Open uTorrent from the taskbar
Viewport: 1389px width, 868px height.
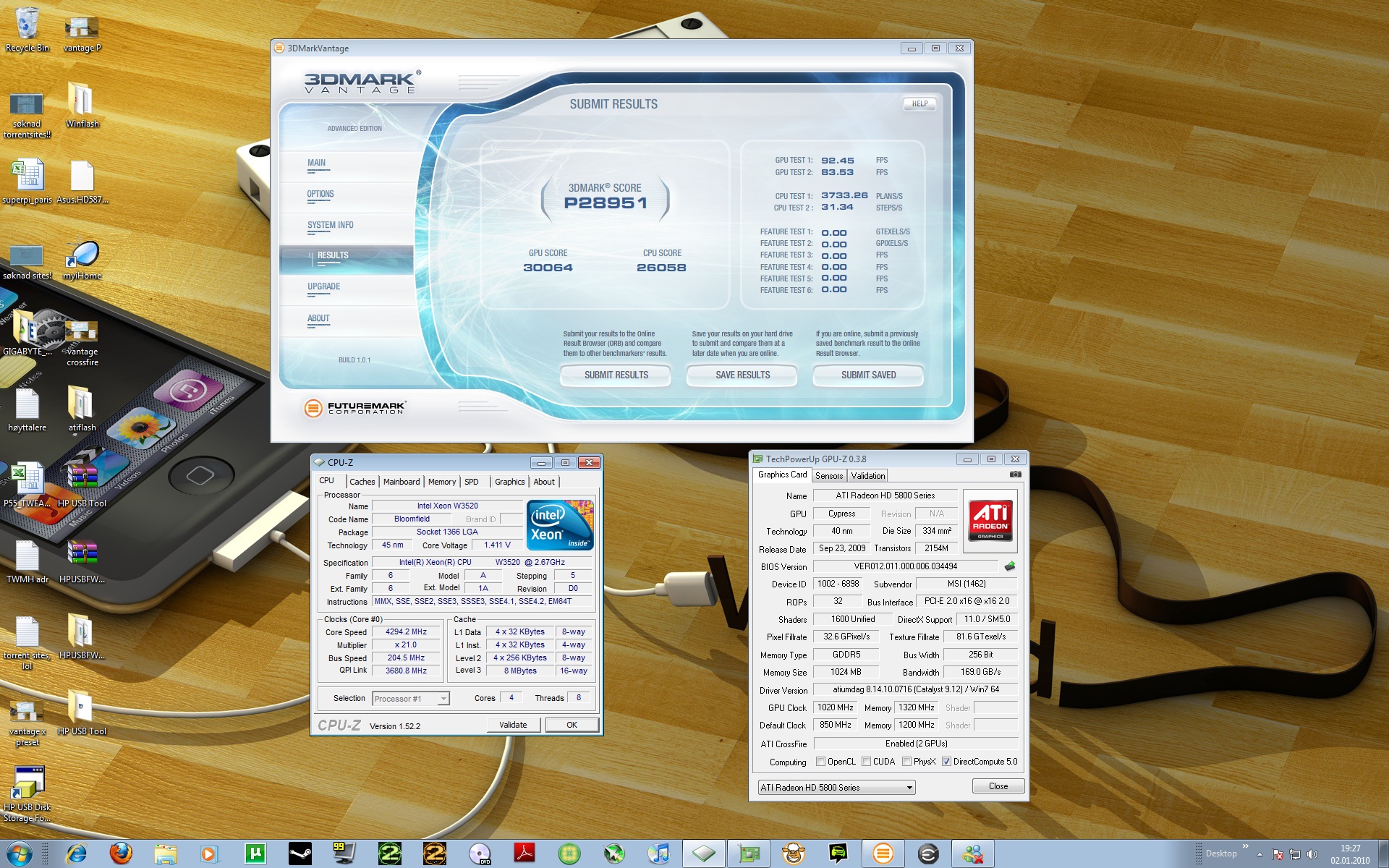pos(255,854)
